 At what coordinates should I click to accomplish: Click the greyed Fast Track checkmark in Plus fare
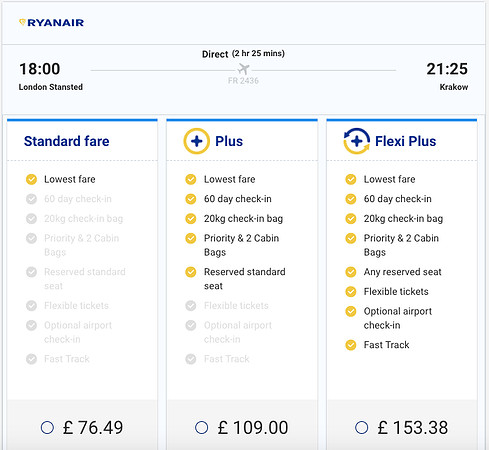(x=191, y=359)
